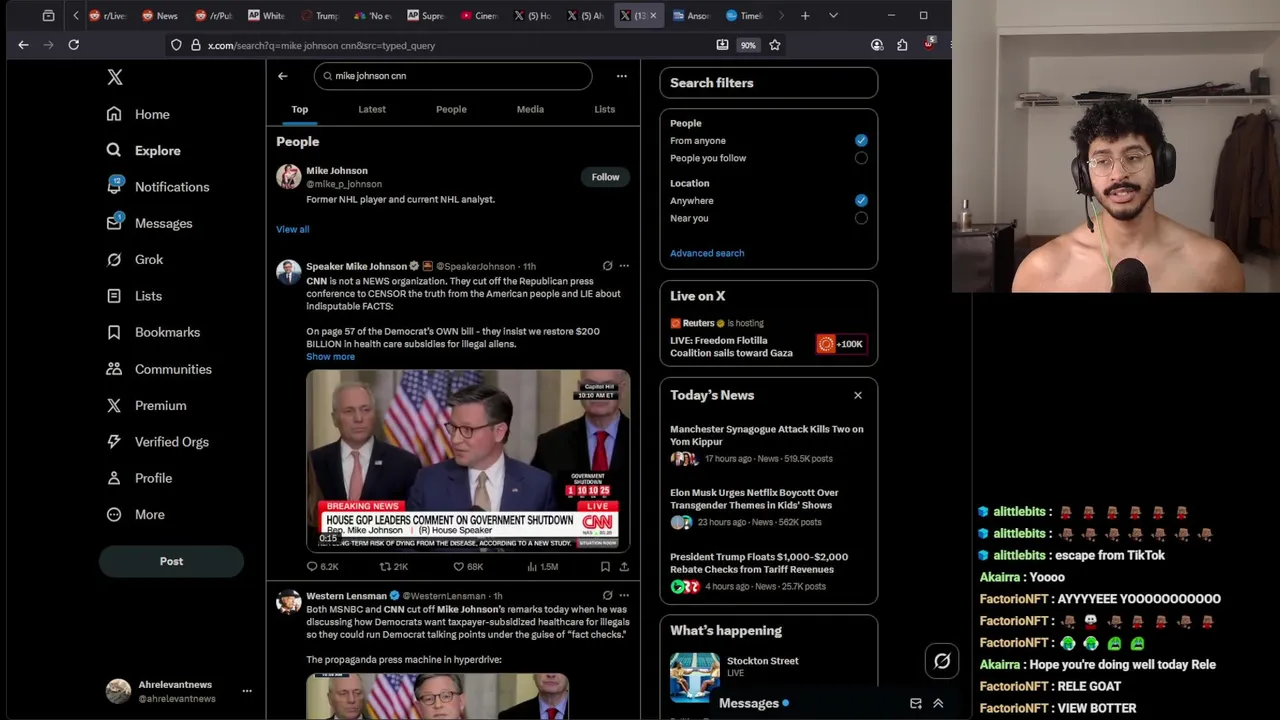Open Premium in X sidebar

147,405
